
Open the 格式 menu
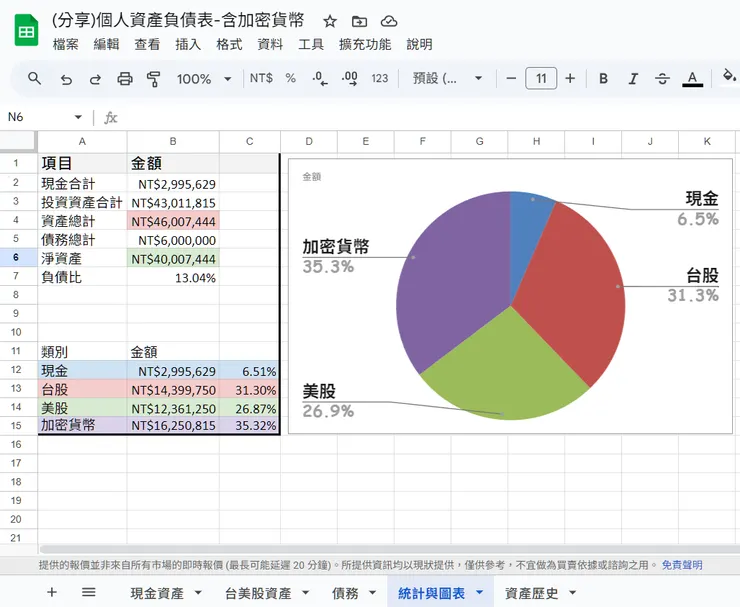pos(229,44)
